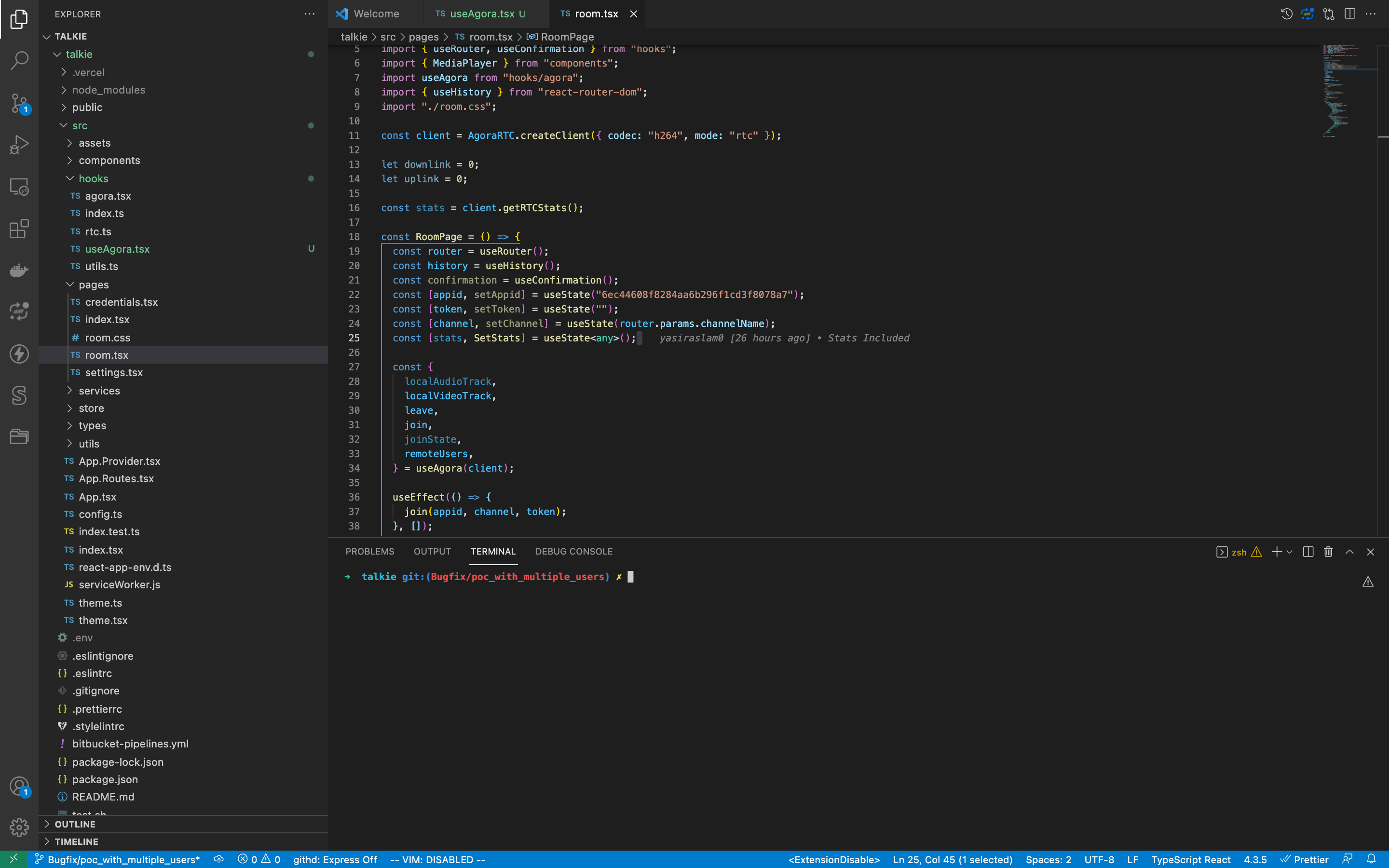Screen dimensions: 1389x868
Task: Open the terminal shell selector dropdown
Action: (1290, 552)
